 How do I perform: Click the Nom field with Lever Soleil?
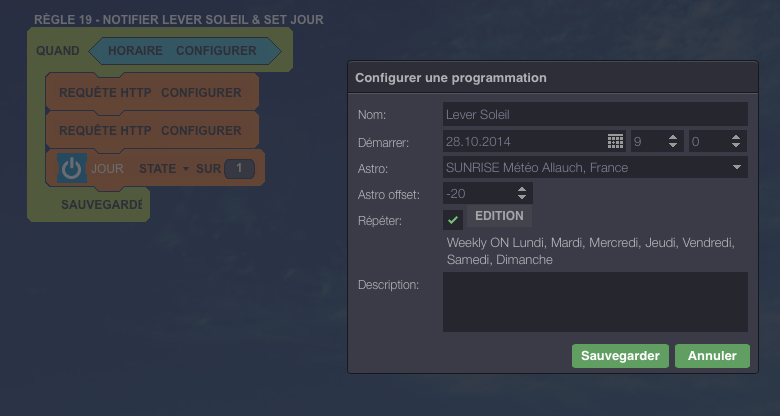coord(595,115)
